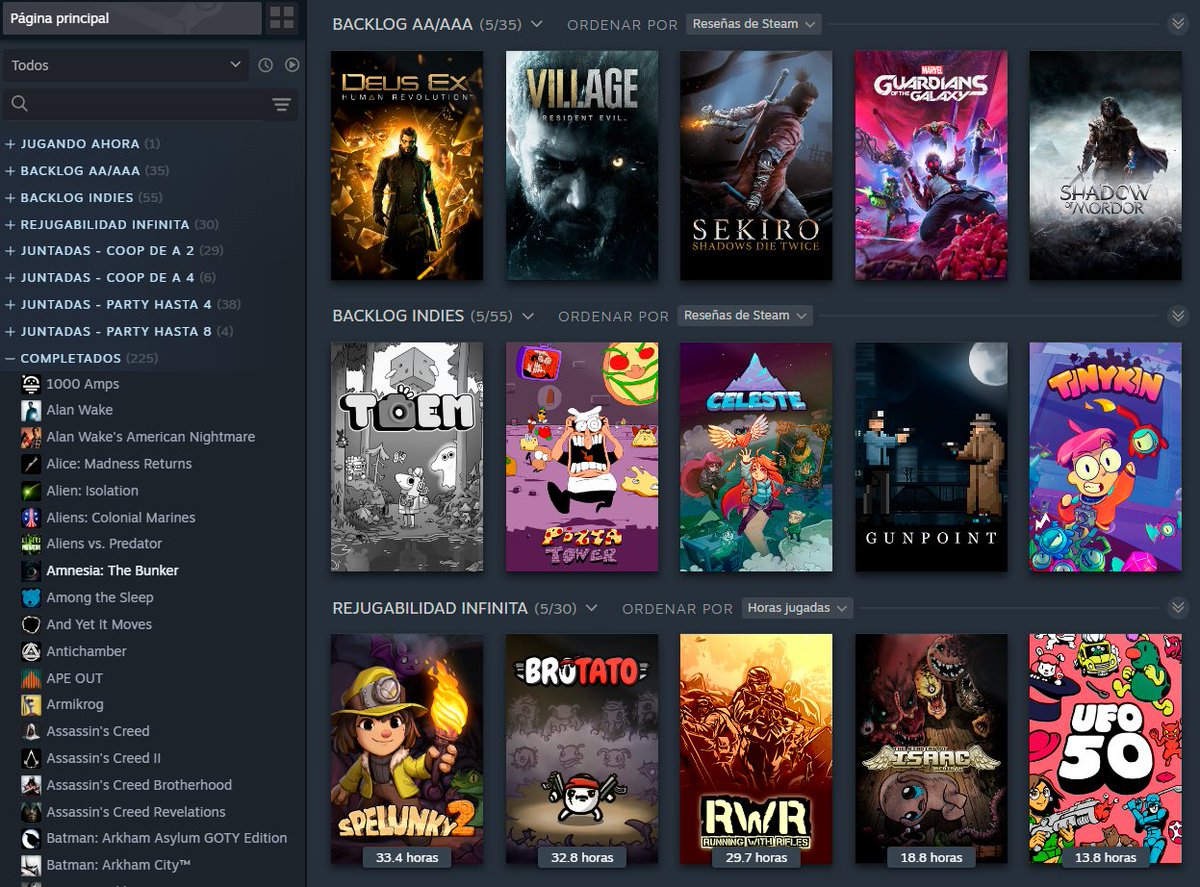
Task: Click the Batman: Arkham City icon
Action: coord(31,865)
